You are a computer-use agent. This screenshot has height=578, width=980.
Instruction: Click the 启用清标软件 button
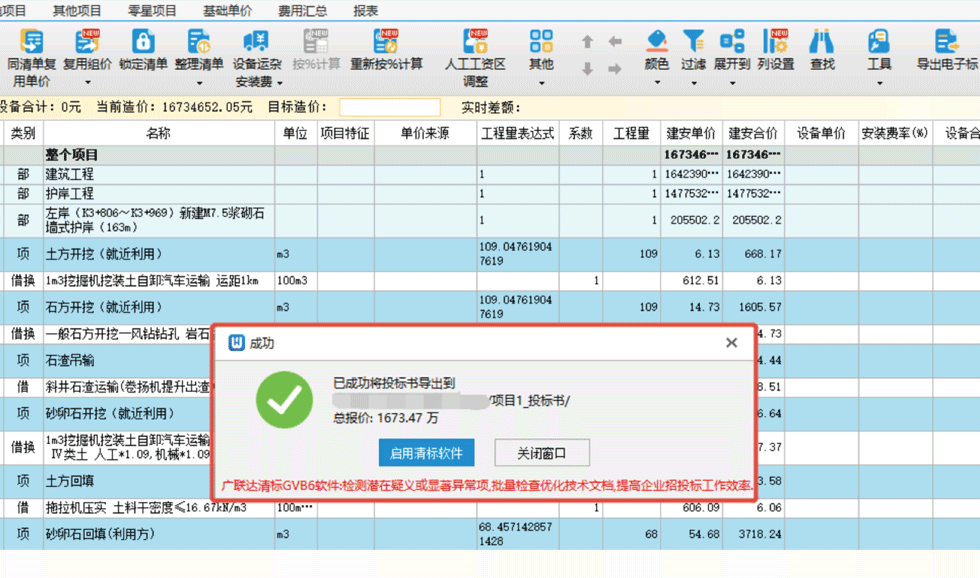(427, 452)
